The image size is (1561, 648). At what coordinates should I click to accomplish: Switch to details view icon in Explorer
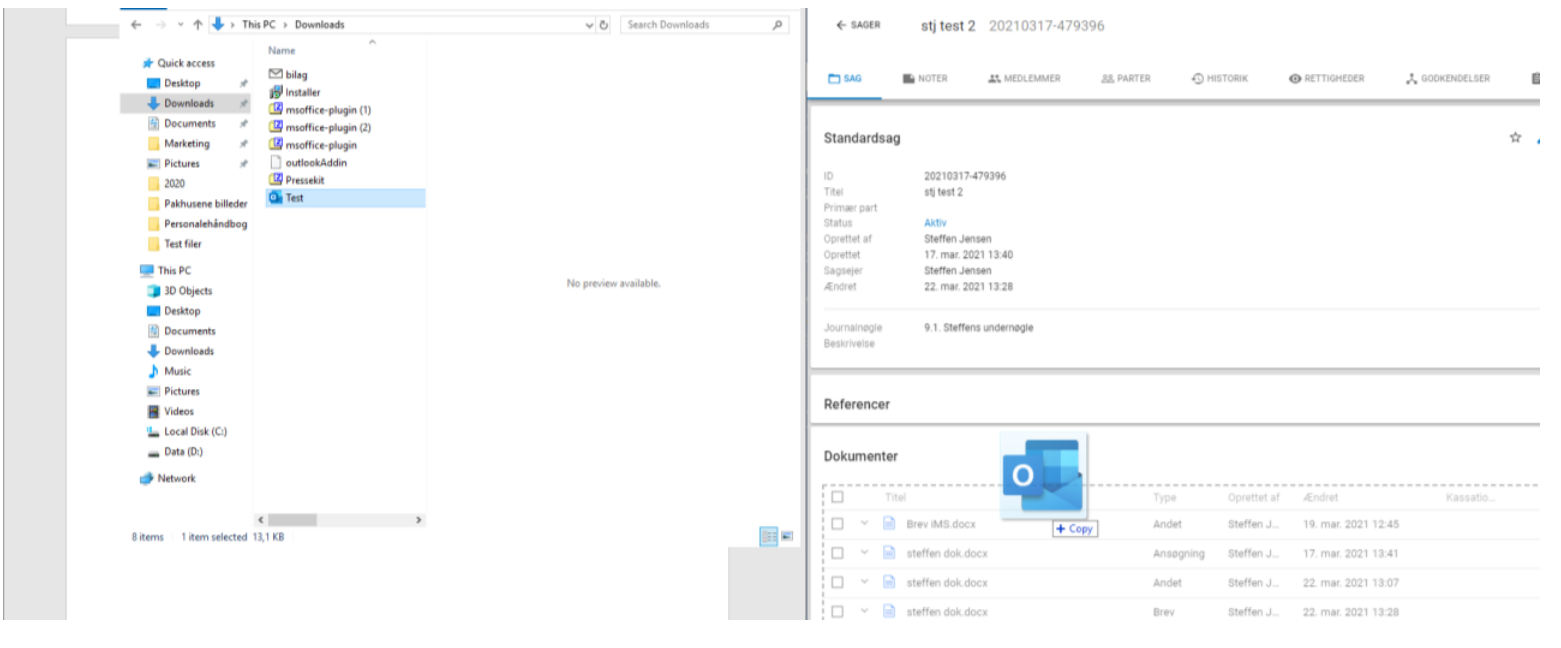point(769,537)
